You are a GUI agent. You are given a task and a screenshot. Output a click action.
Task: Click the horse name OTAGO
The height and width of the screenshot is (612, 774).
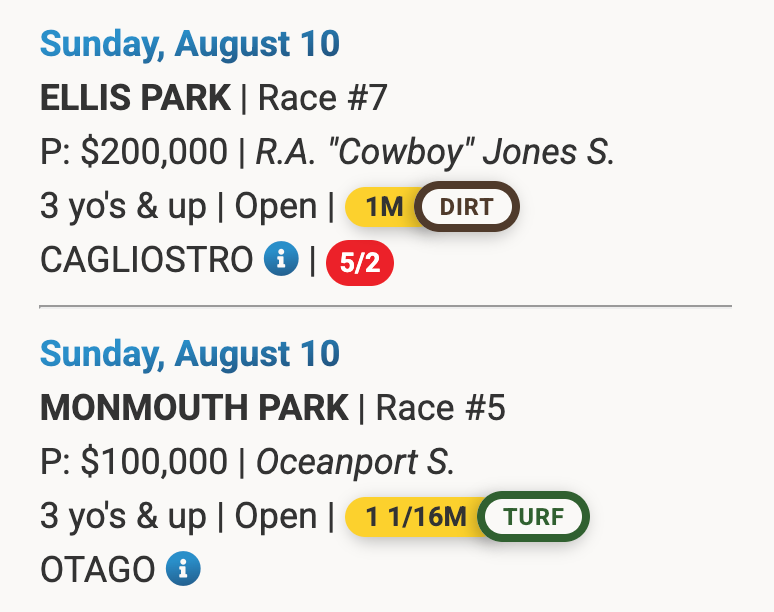click(x=97, y=570)
